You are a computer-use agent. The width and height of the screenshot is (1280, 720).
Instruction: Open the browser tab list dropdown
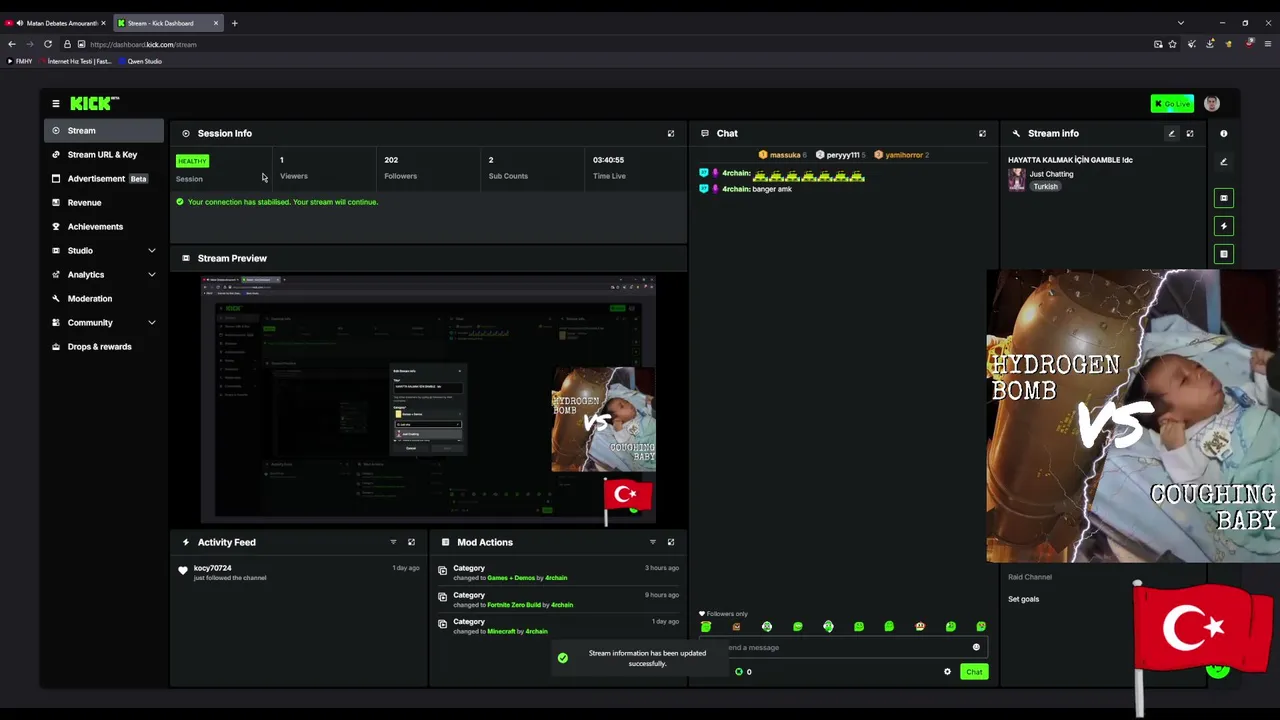[x=1181, y=23]
